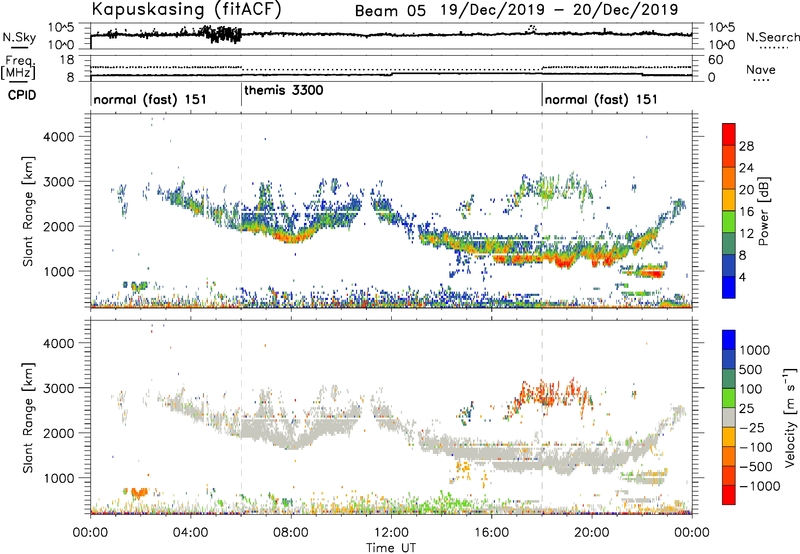Click the "12" label on the power colorbar
800x554 pixels.
pos(746,234)
